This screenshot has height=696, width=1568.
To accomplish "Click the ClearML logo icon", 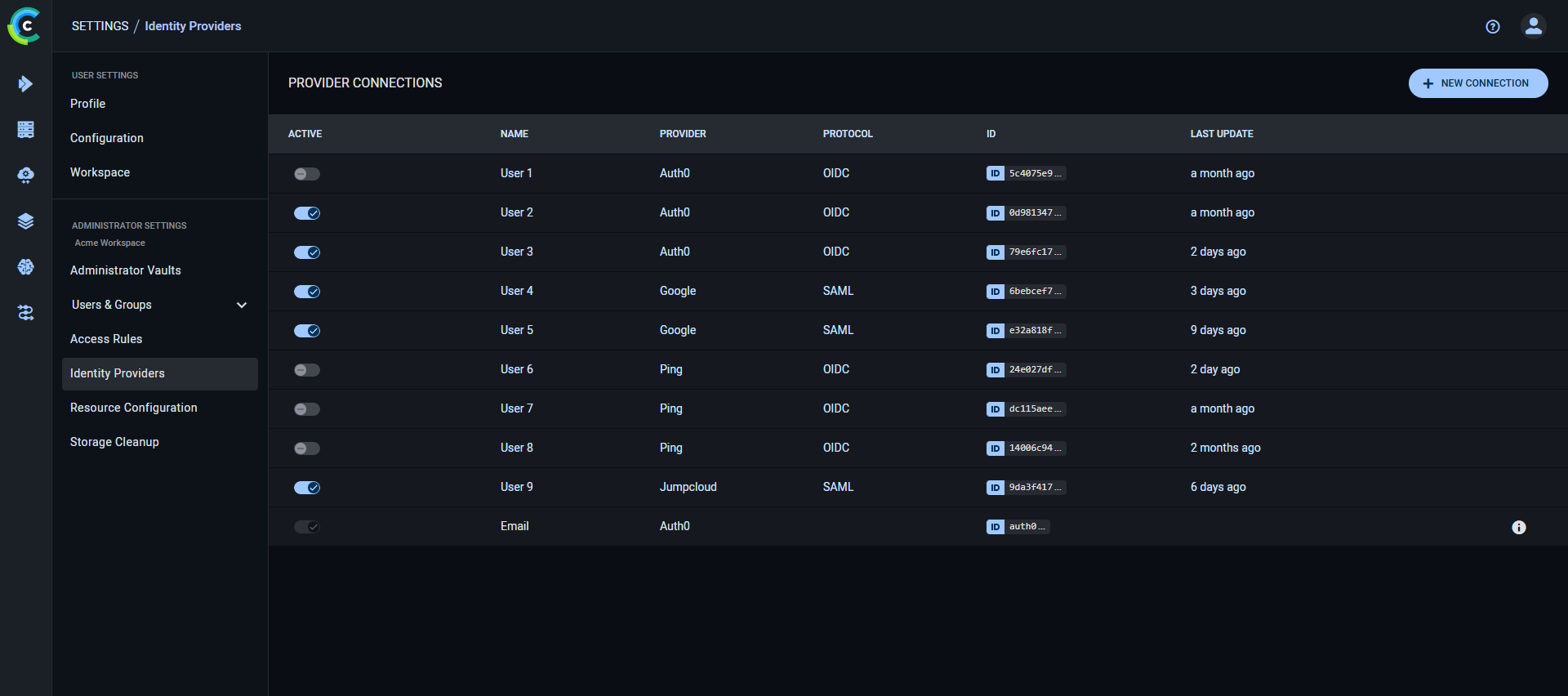I will point(24,26).
